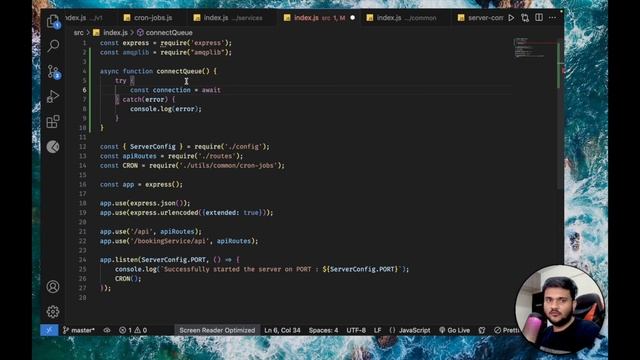Change end of line via LF
This screenshot has width=640, height=360.
378,330
